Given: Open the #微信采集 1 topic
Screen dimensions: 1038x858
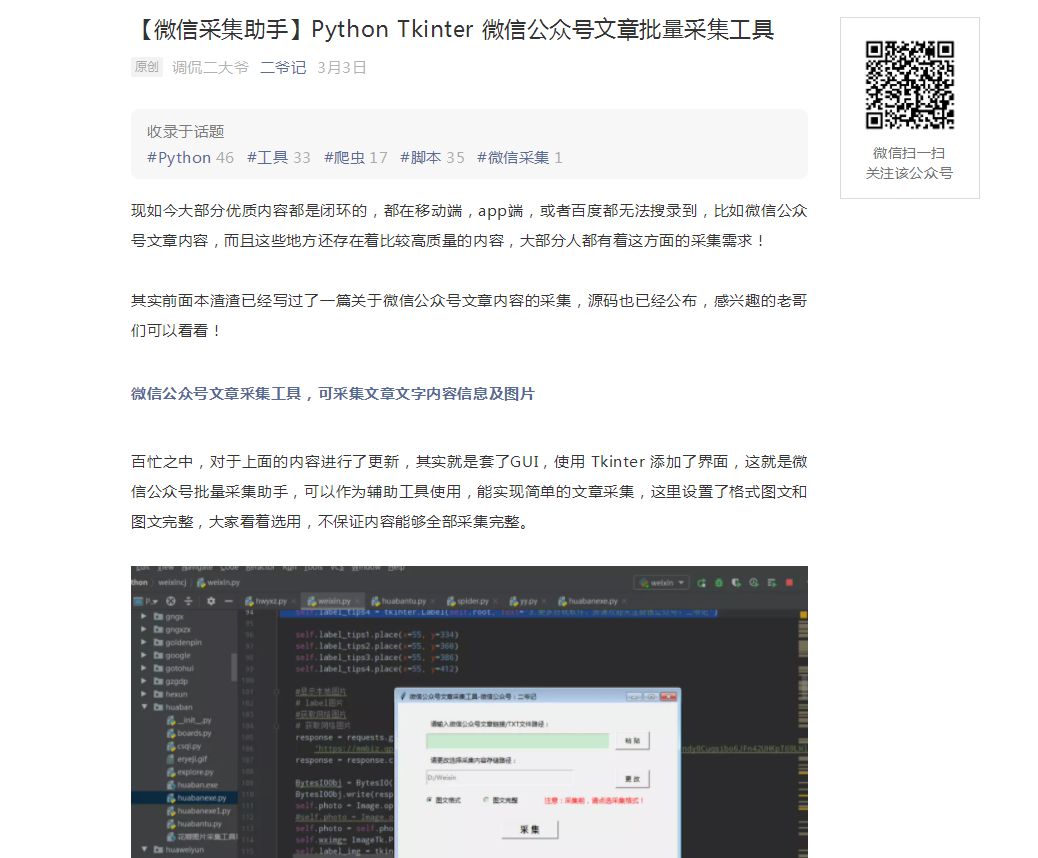Looking at the screenshot, I should coord(520,158).
